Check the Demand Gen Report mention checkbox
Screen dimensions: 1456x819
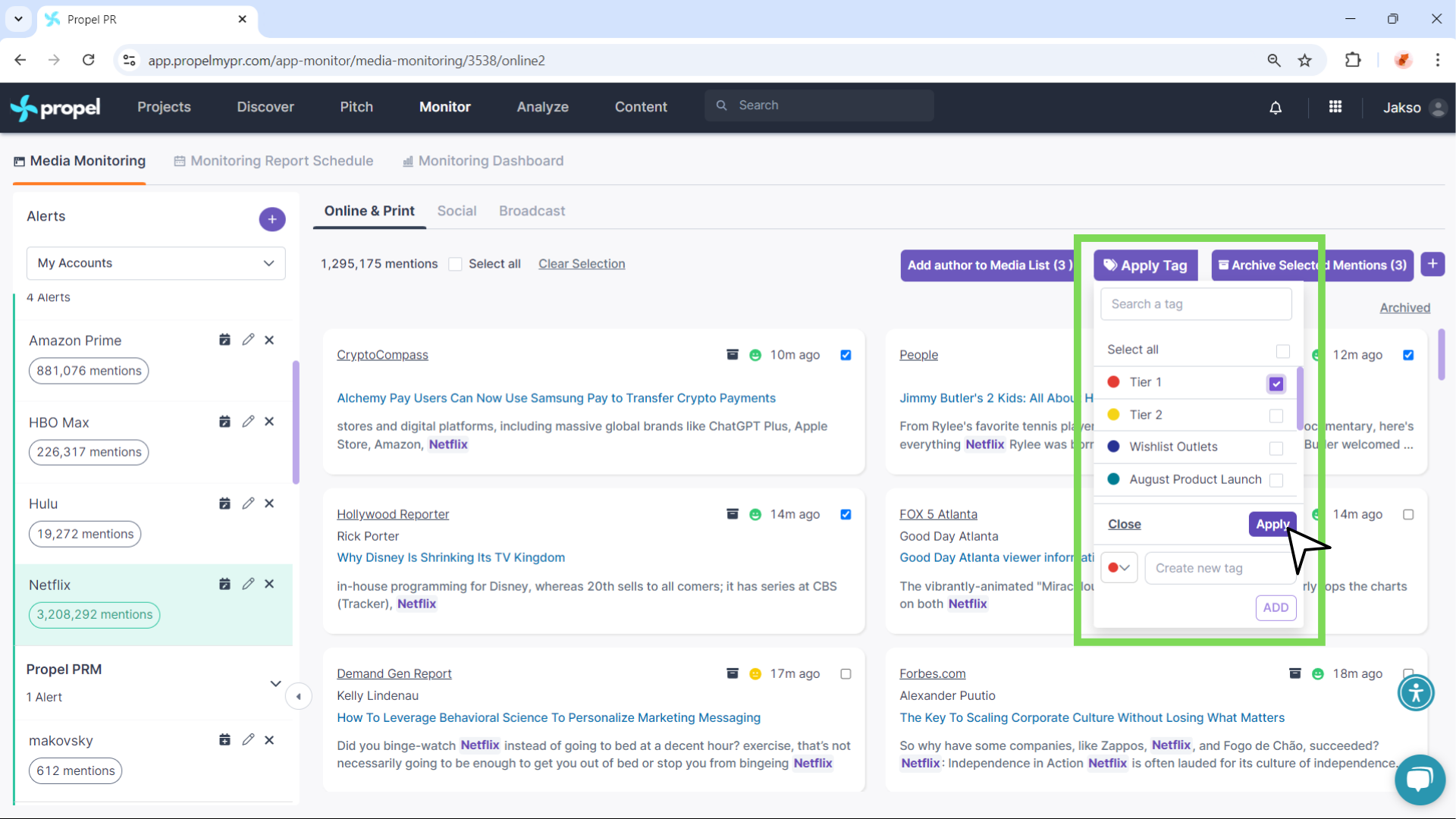coord(846,673)
